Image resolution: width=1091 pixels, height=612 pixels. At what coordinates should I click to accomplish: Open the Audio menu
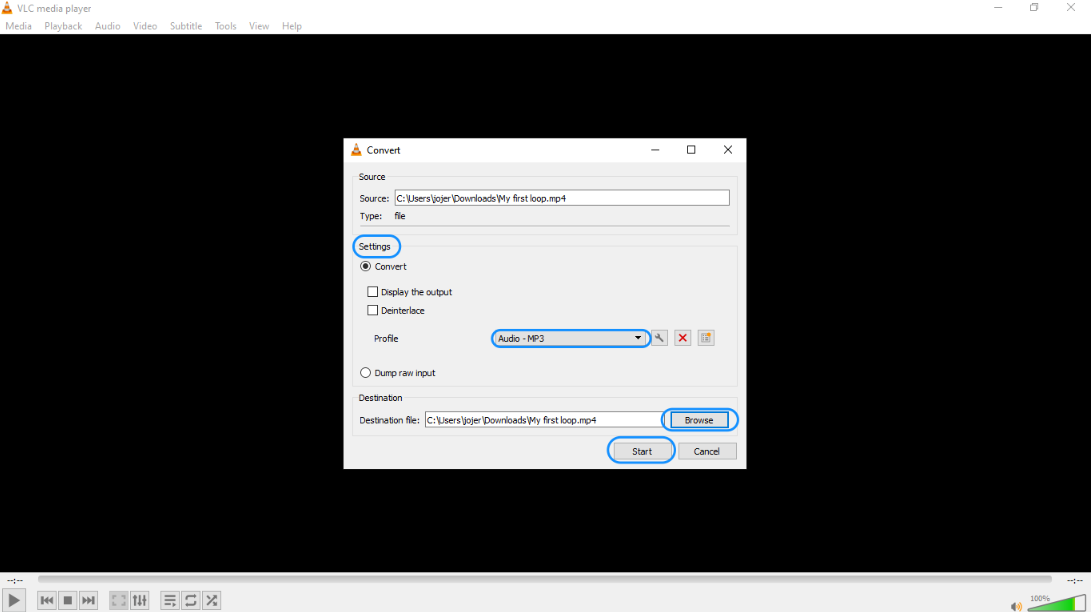[108, 26]
